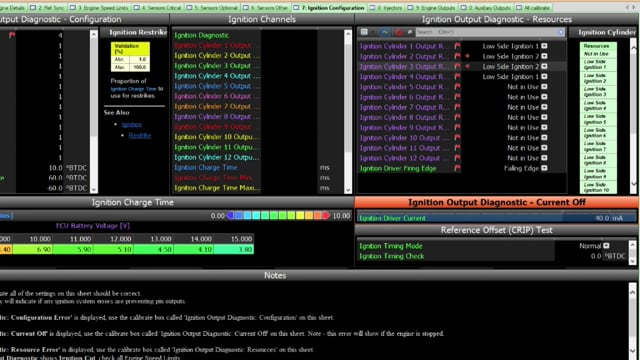Click red flag icon for Ignition Cylinder 4 Output Resource
Image resolution: width=640 pixels, height=360 pixels.
[457, 77]
